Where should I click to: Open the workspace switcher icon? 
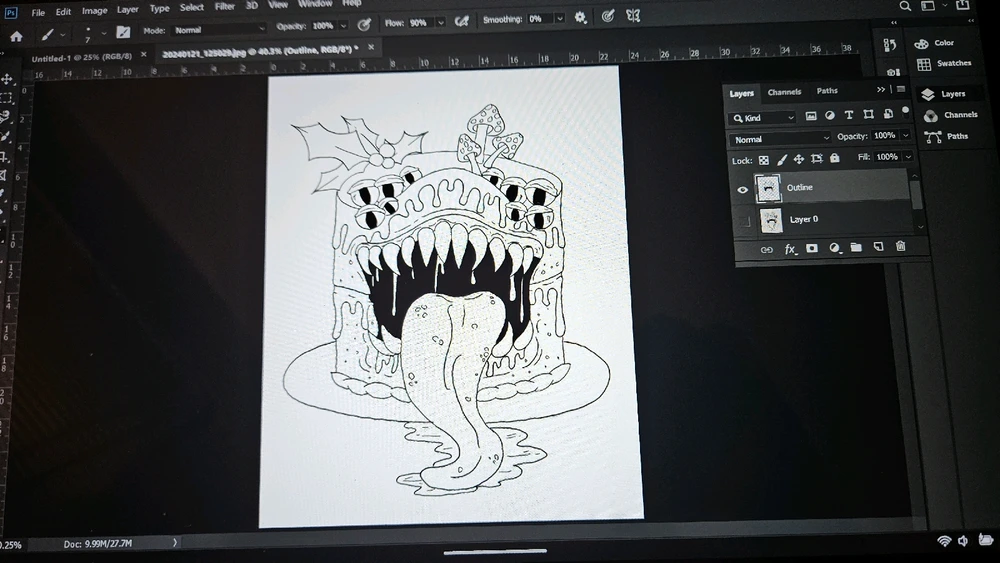pos(929,6)
